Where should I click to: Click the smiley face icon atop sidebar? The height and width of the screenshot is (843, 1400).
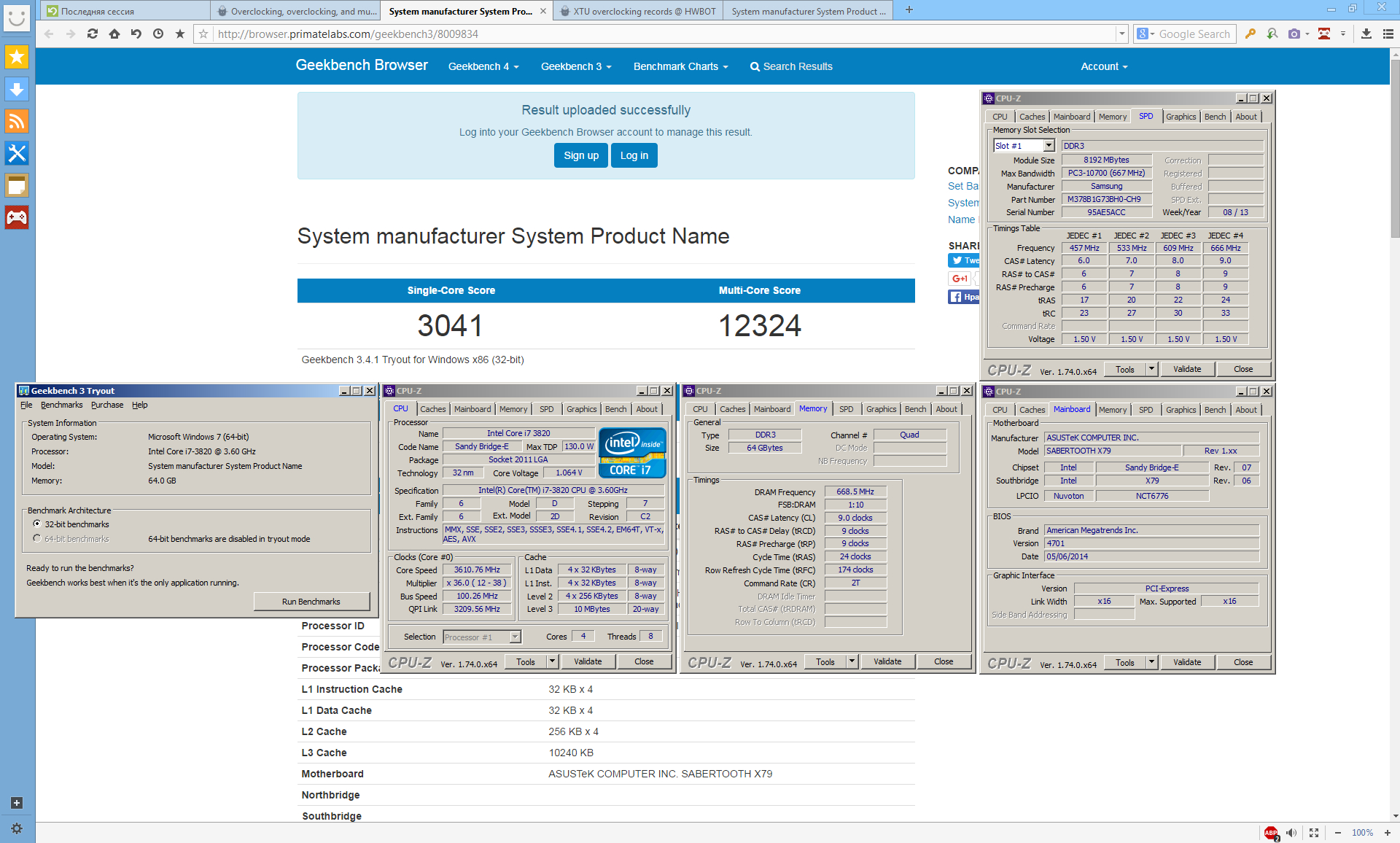click(x=17, y=18)
